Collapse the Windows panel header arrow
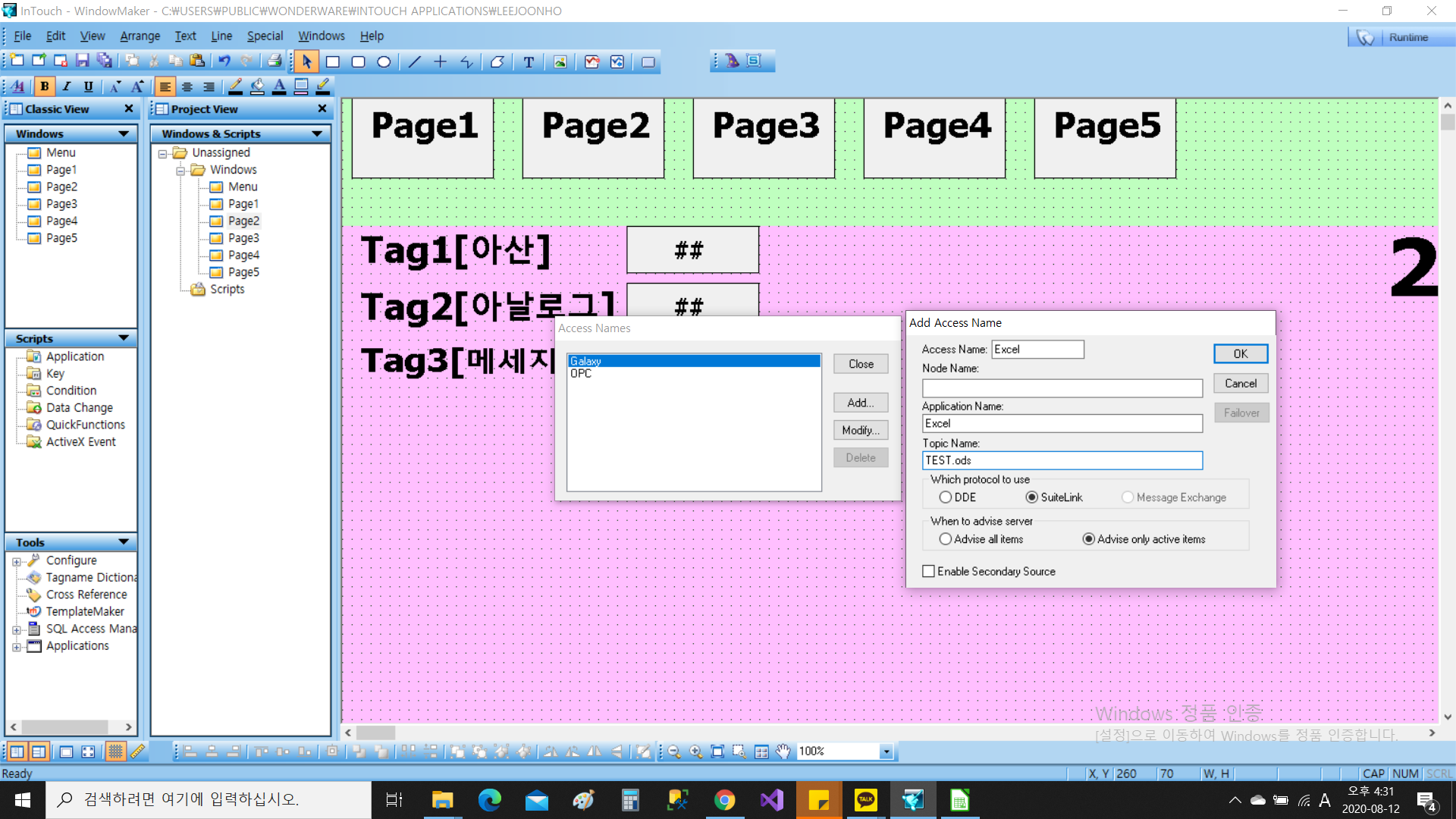The width and height of the screenshot is (1456, 819). tap(124, 133)
